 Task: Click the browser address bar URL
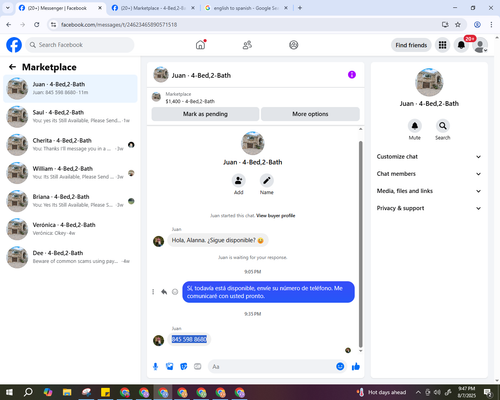click(x=119, y=25)
